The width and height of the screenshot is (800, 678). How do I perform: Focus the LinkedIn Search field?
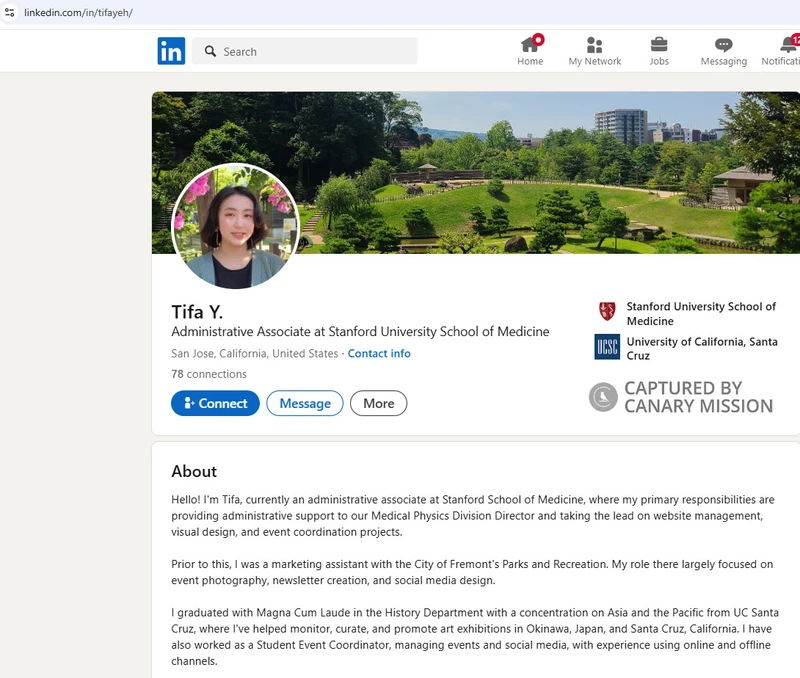click(x=305, y=51)
